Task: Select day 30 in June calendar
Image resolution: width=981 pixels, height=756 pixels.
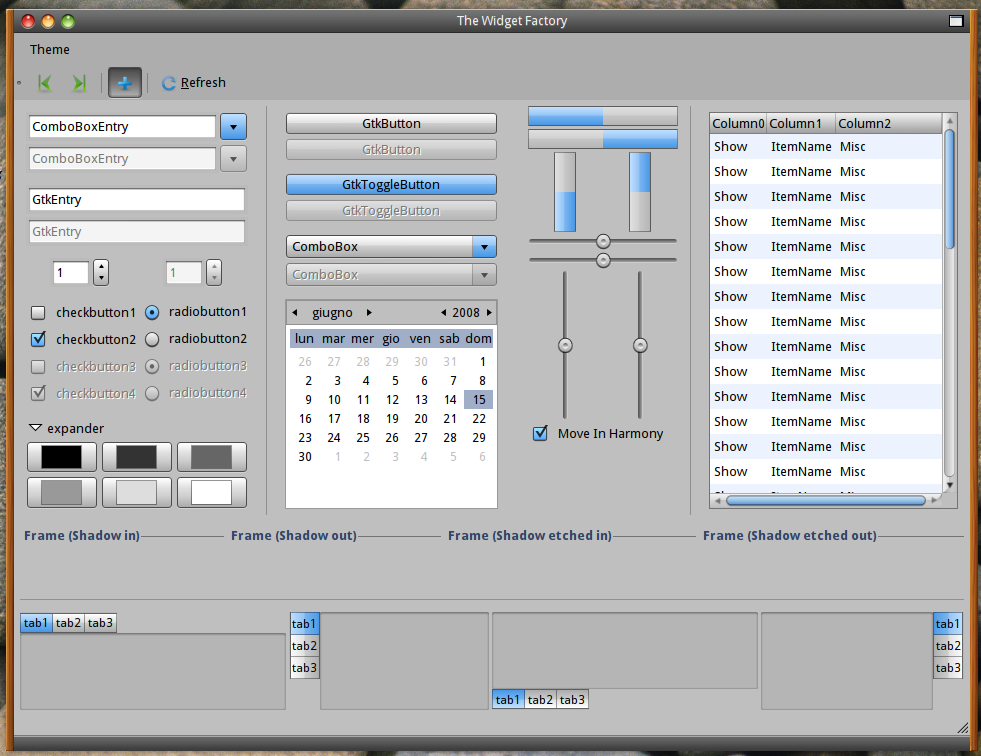Action: click(305, 457)
